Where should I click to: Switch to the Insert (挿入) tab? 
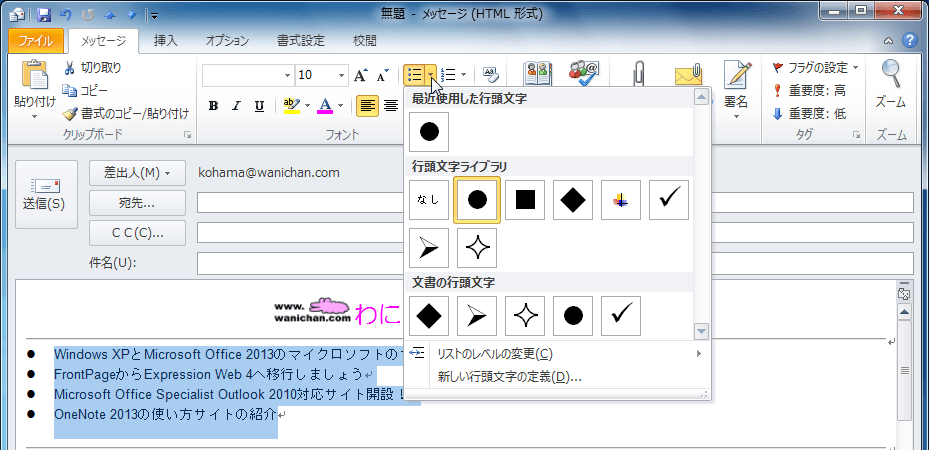tap(165, 41)
